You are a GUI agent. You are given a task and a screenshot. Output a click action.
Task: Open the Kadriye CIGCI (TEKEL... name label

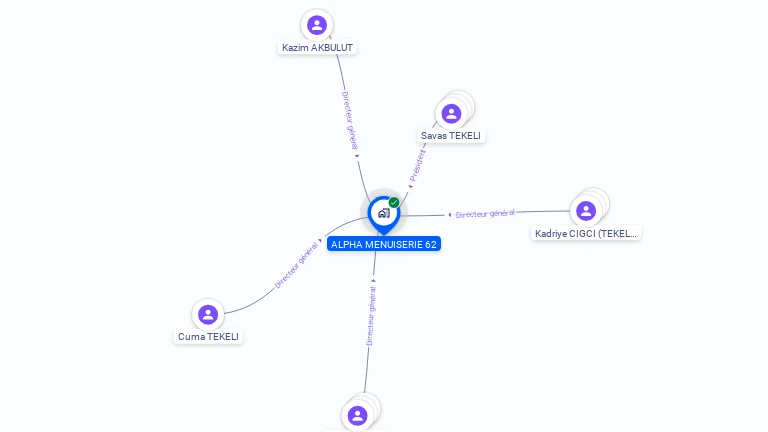[586, 234]
